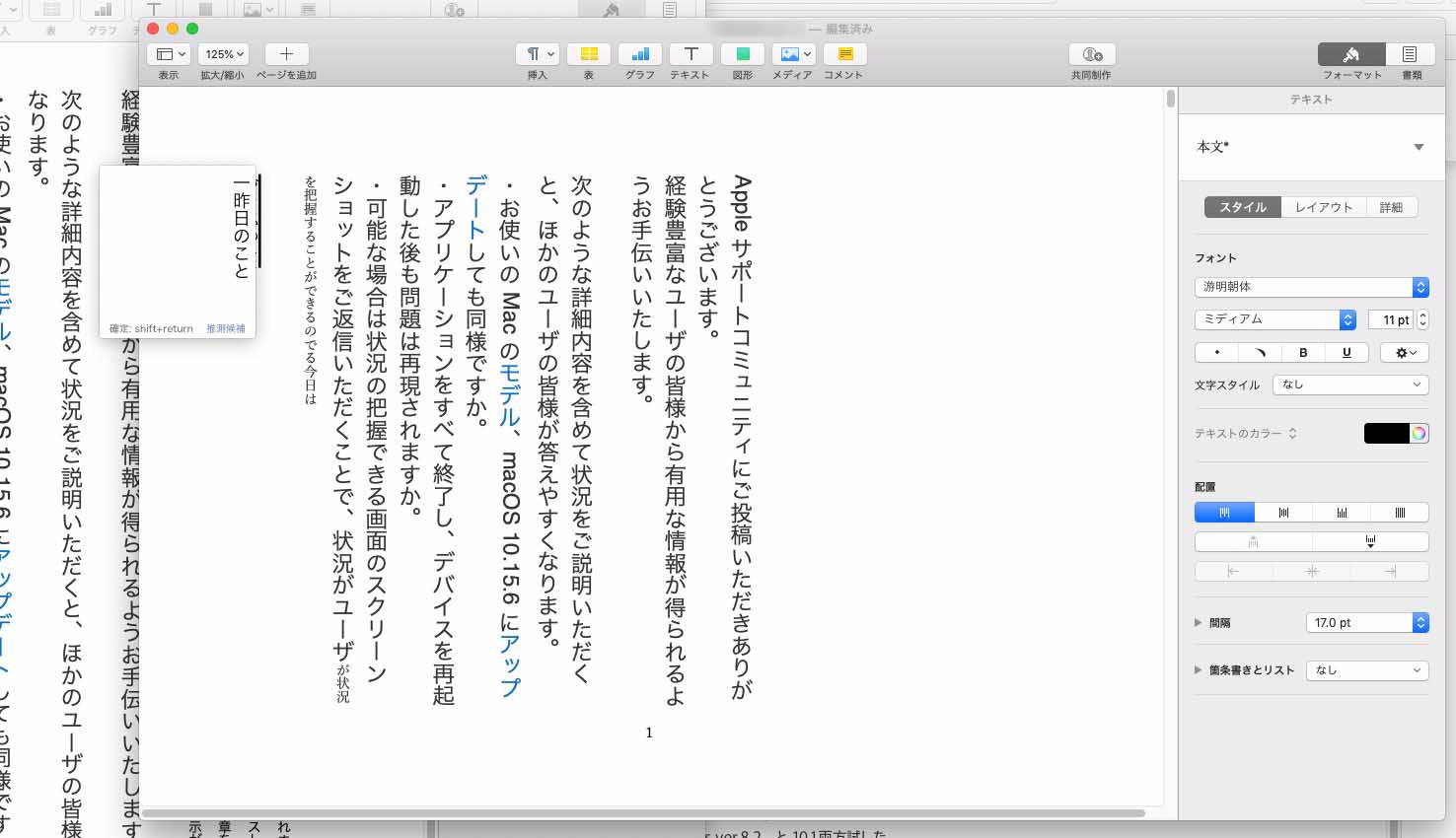Switch to the 詳細 tab

click(1391, 207)
